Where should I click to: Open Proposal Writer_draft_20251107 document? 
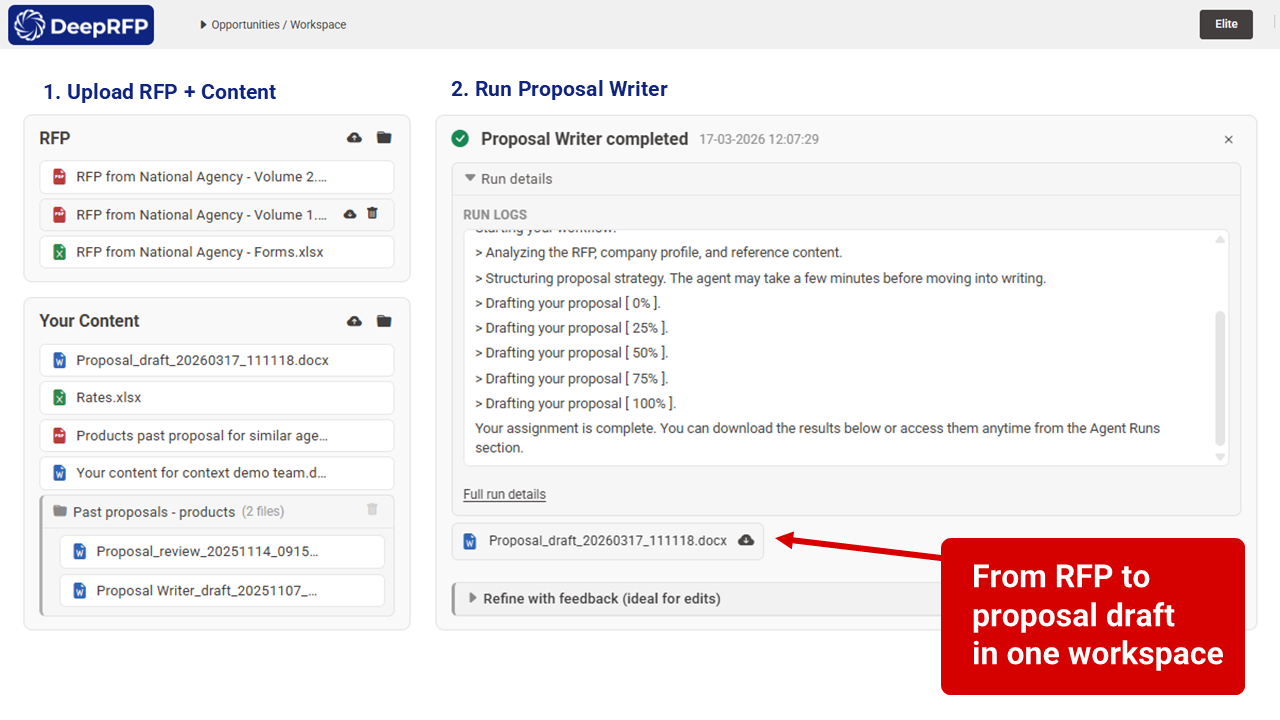click(x=222, y=590)
